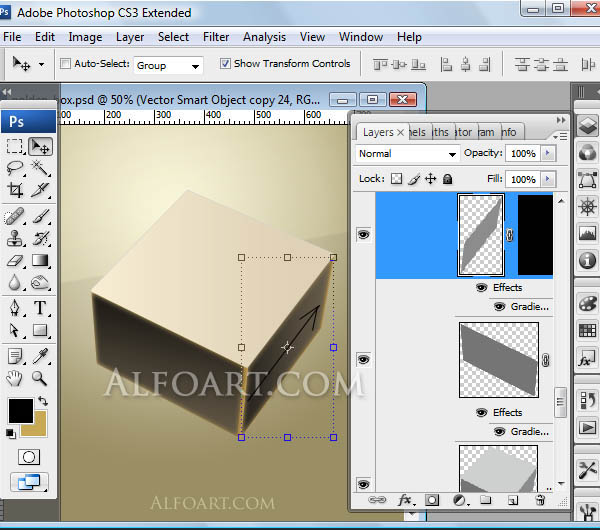Select the Eyedropper tool
600x530 pixels.
click(41, 356)
